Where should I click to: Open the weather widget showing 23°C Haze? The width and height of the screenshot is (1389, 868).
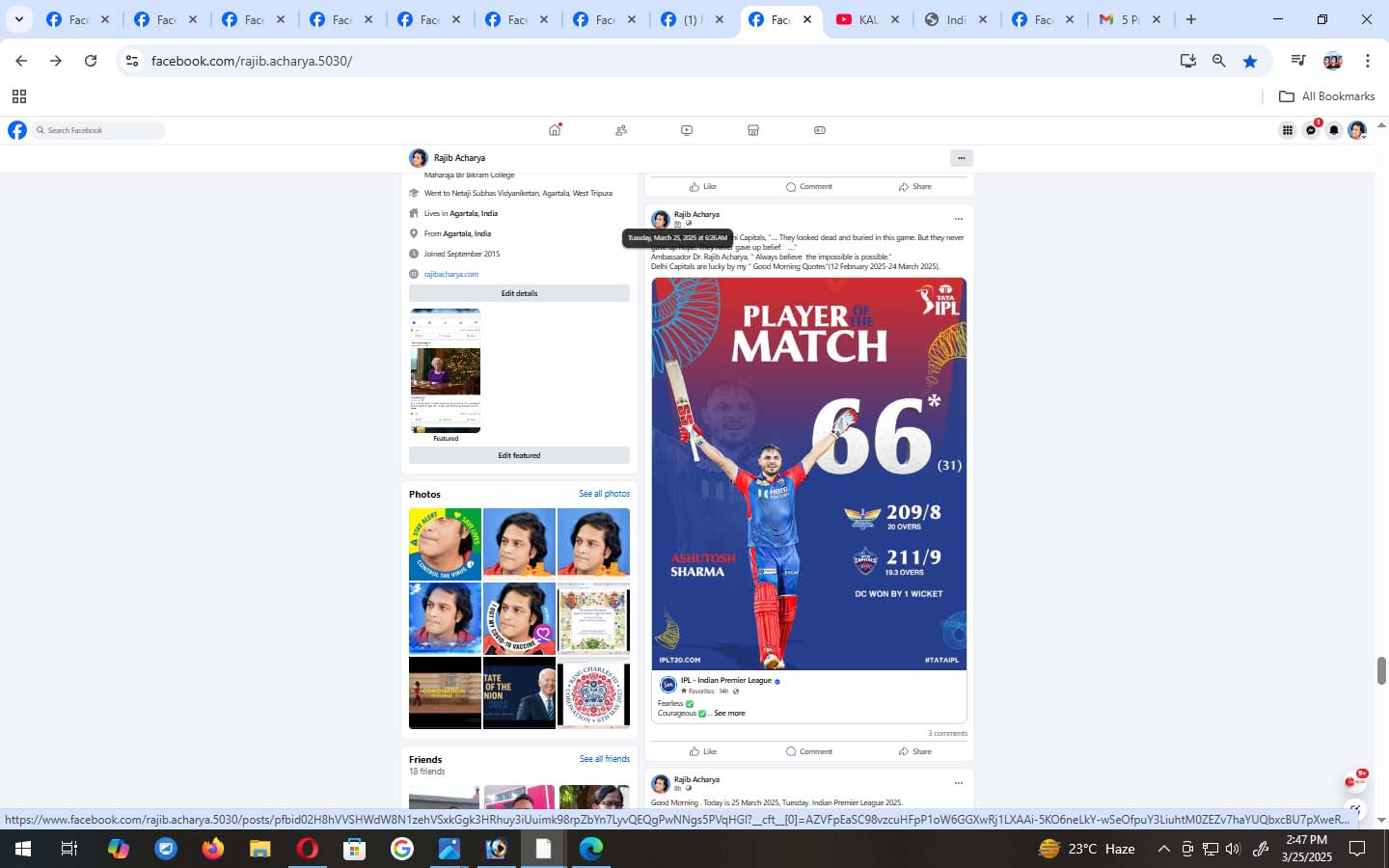1086,849
